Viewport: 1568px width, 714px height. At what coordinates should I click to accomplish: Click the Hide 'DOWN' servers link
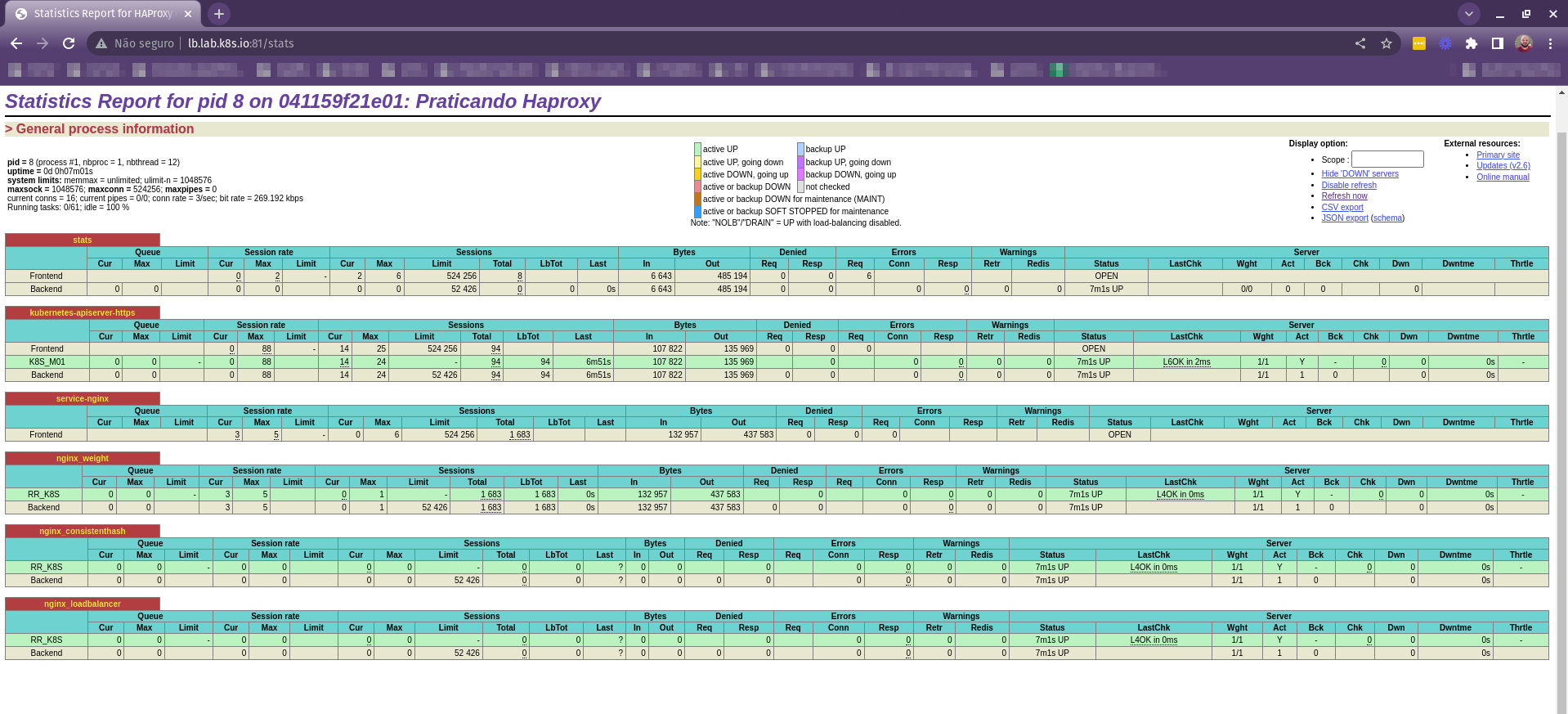pyautogui.click(x=1360, y=174)
